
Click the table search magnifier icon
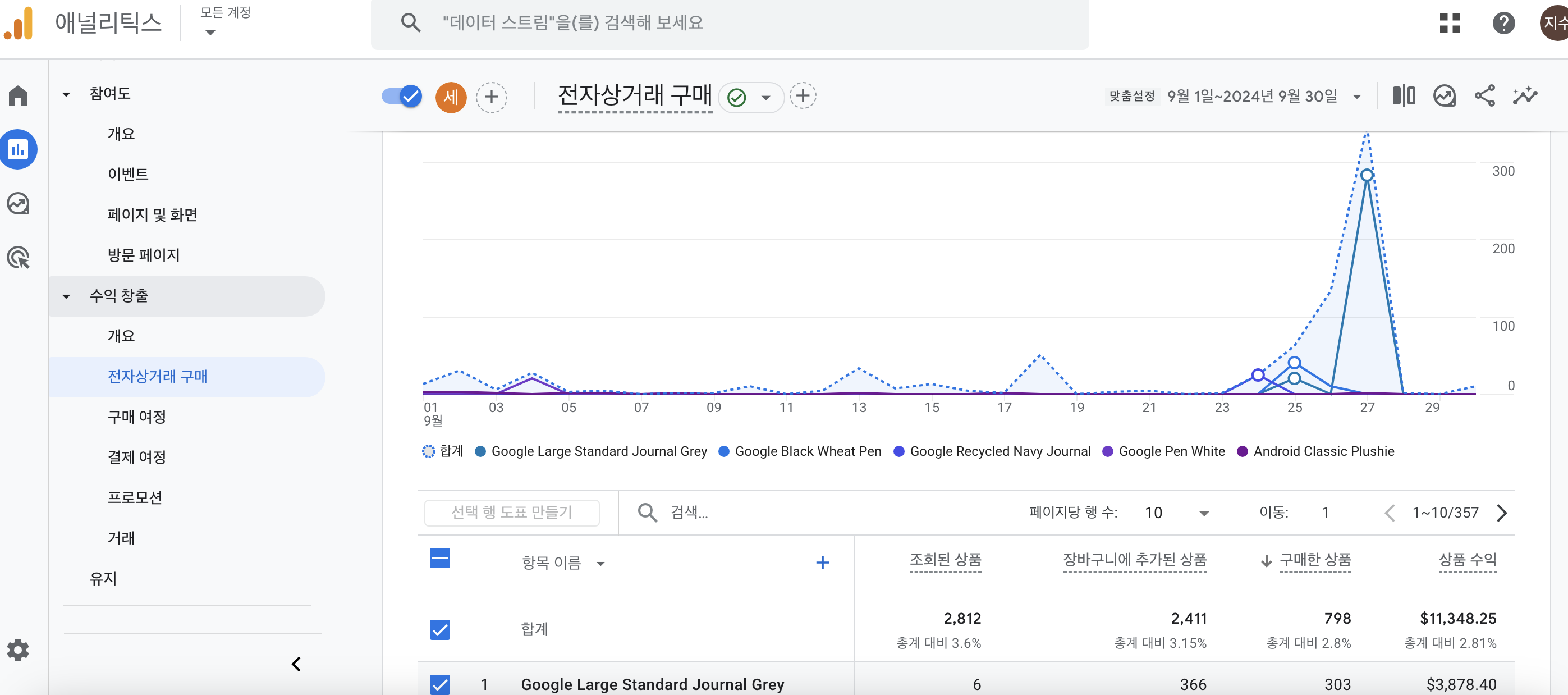tap(647, 512)
